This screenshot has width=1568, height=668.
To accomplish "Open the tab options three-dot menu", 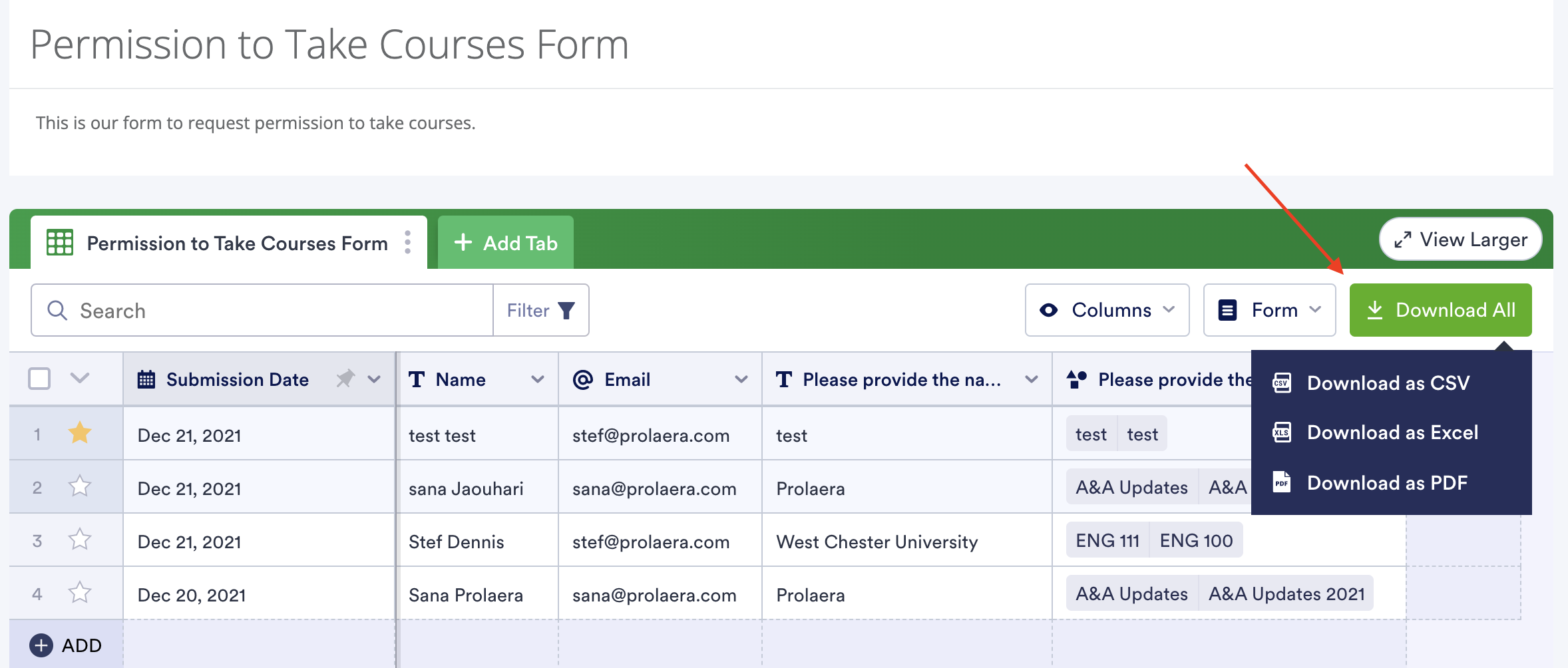I will (x=407, y=242).
